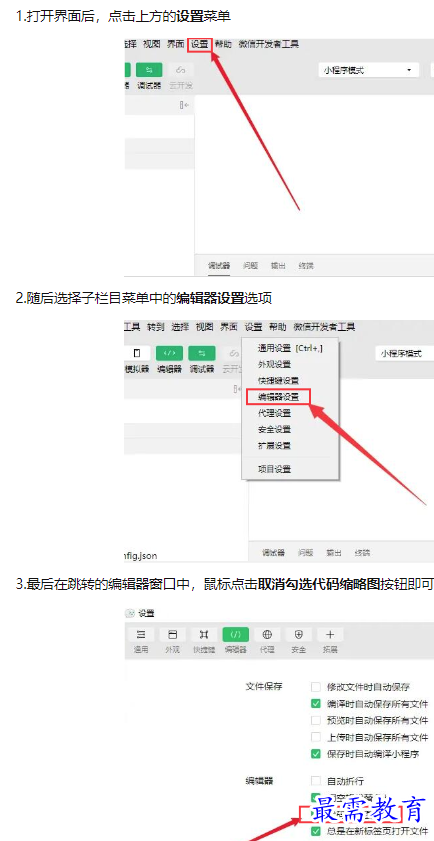Select the 快捷键 shortcut icon in settings window
This screenshot has width=434, height=841.
pos(204,635)
